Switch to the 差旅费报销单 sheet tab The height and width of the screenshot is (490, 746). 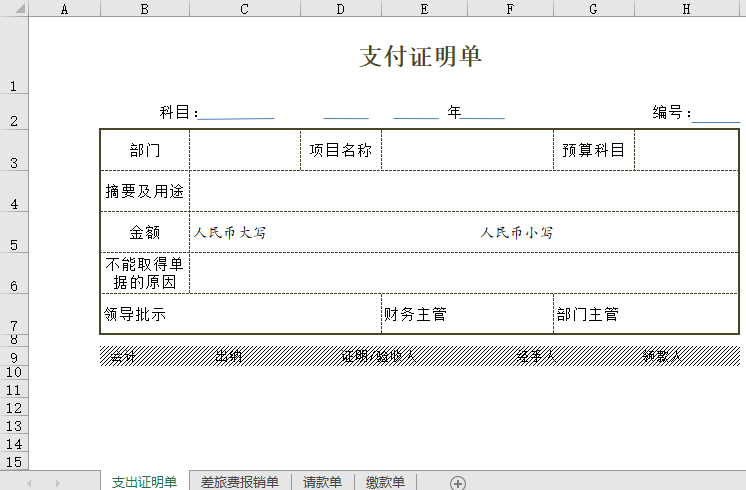click(239, 482)
